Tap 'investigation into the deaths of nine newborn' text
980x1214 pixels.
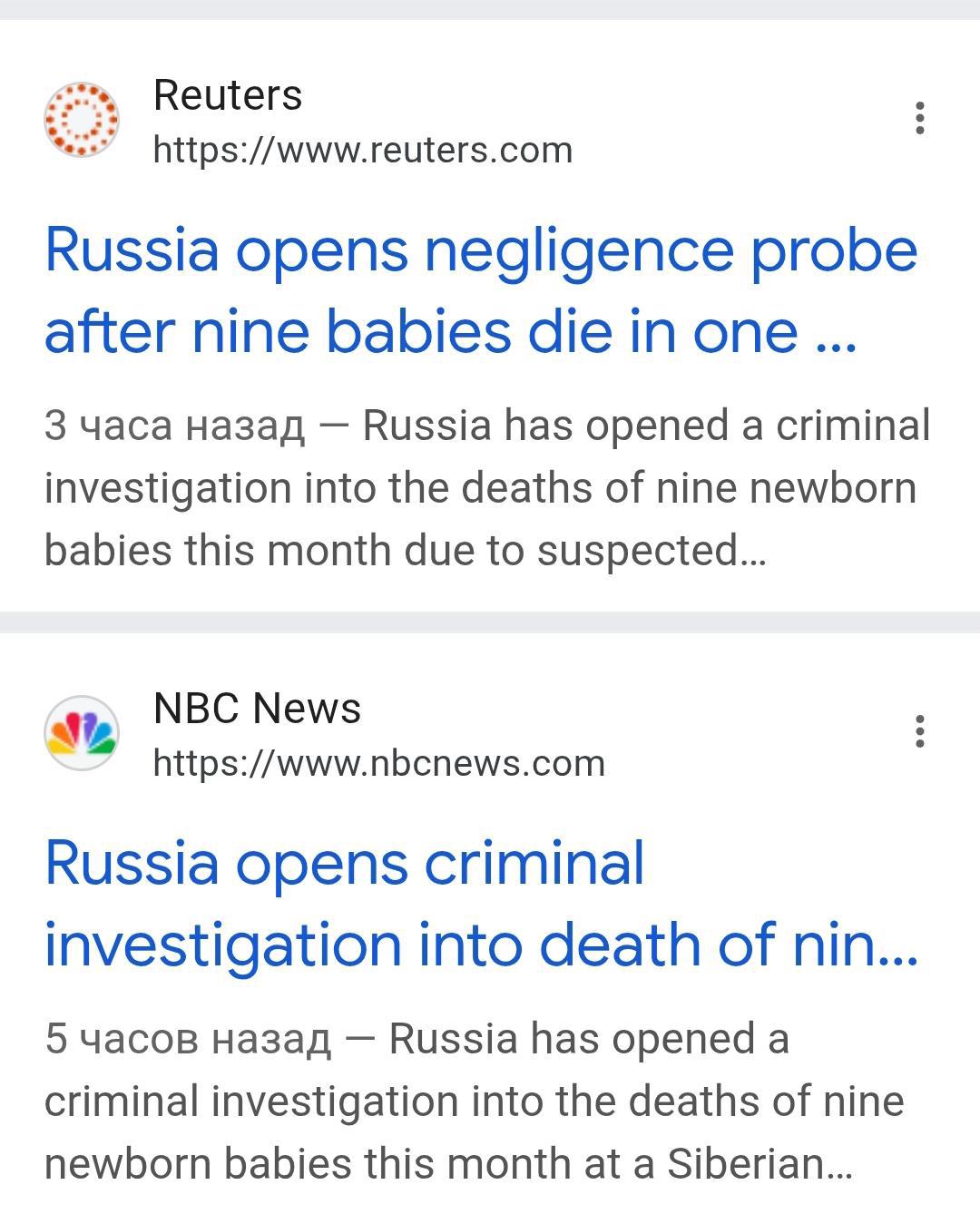480,488
